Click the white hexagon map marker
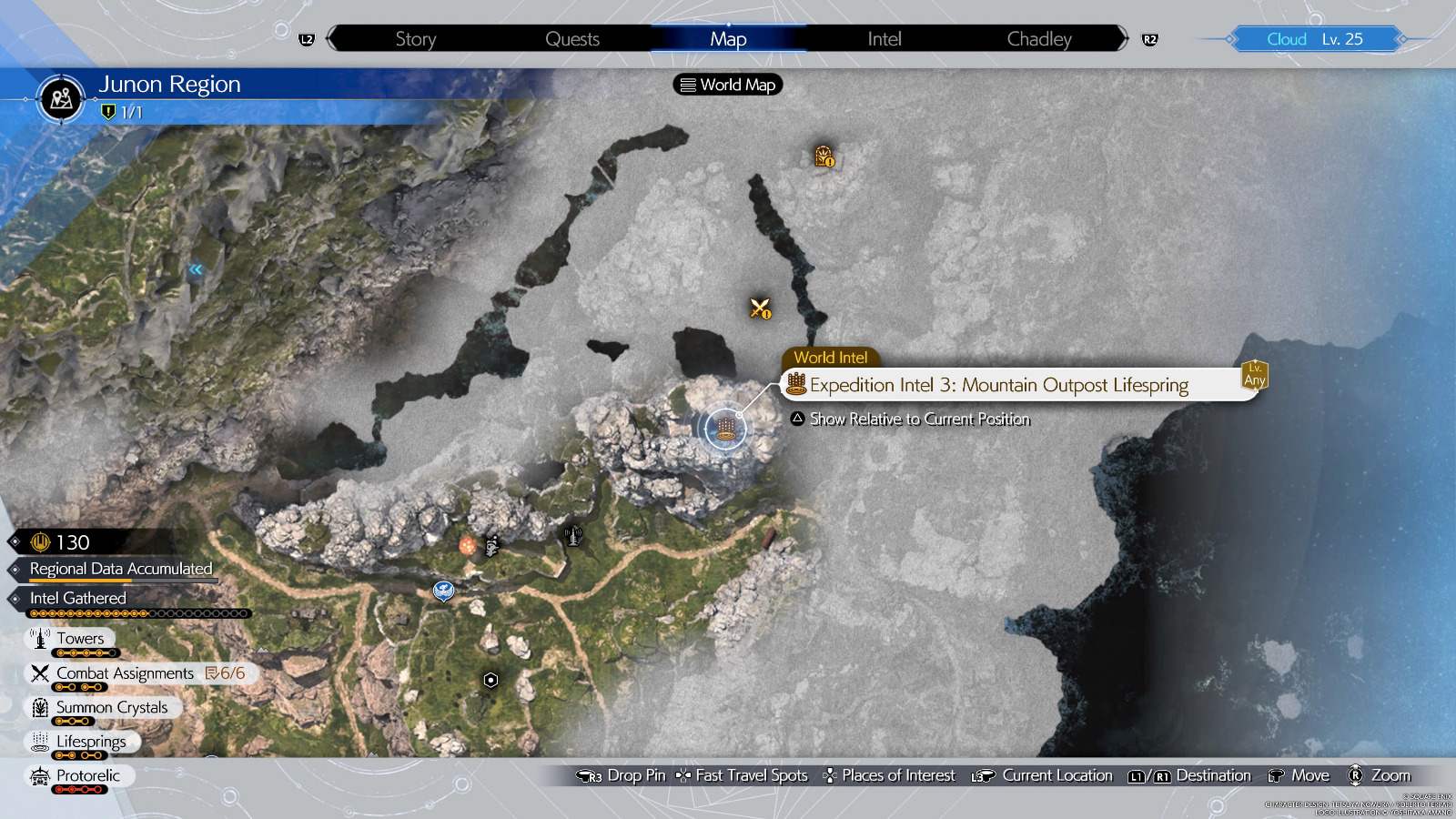The image size is (1456, 819). pyautogui.click(x=490, y=680)
